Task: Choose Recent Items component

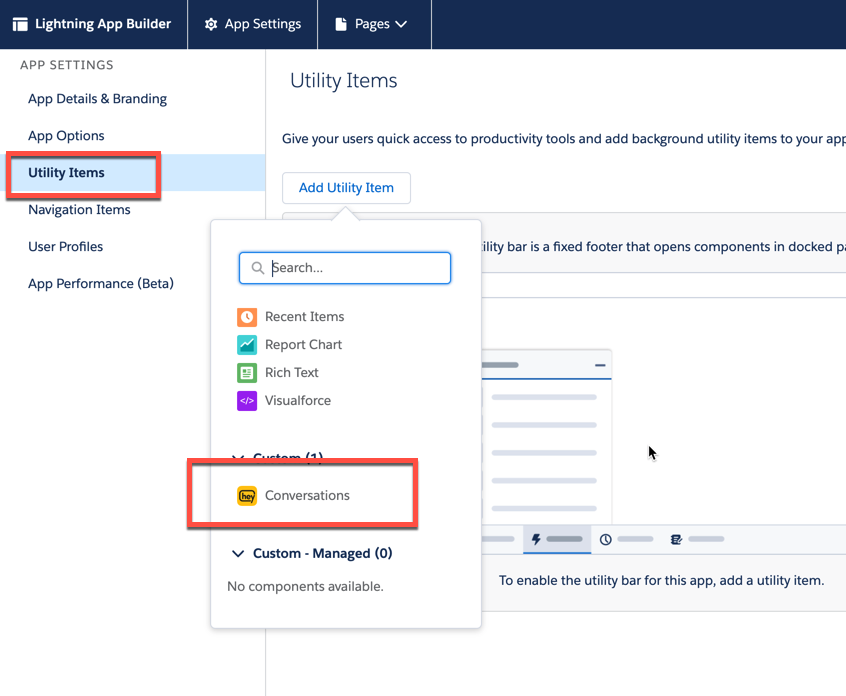Action: click(304, 317)
